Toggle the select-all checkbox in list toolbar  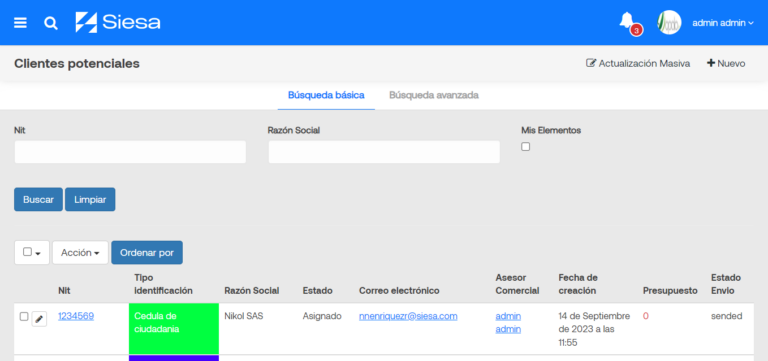[x=27, y=252]
